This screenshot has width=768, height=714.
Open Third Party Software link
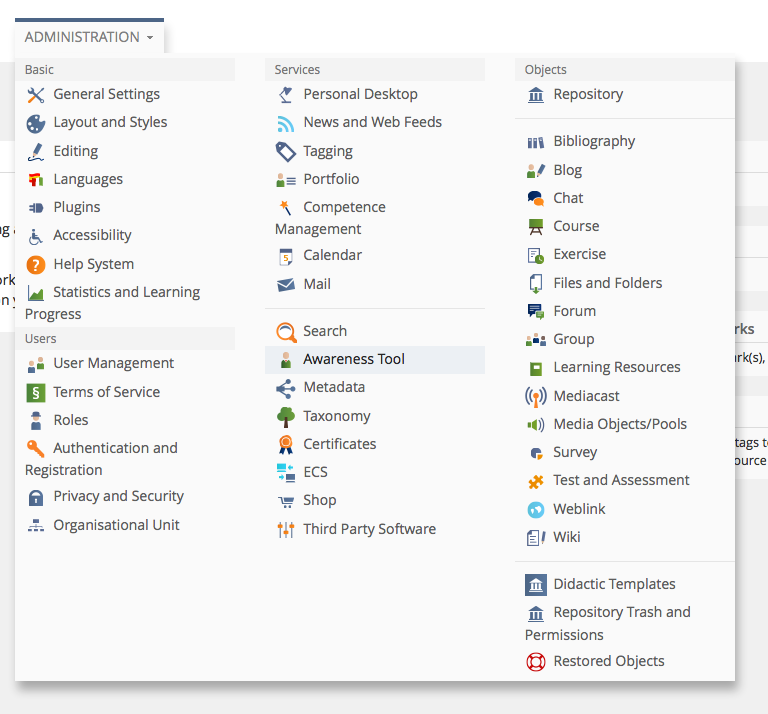369,529
